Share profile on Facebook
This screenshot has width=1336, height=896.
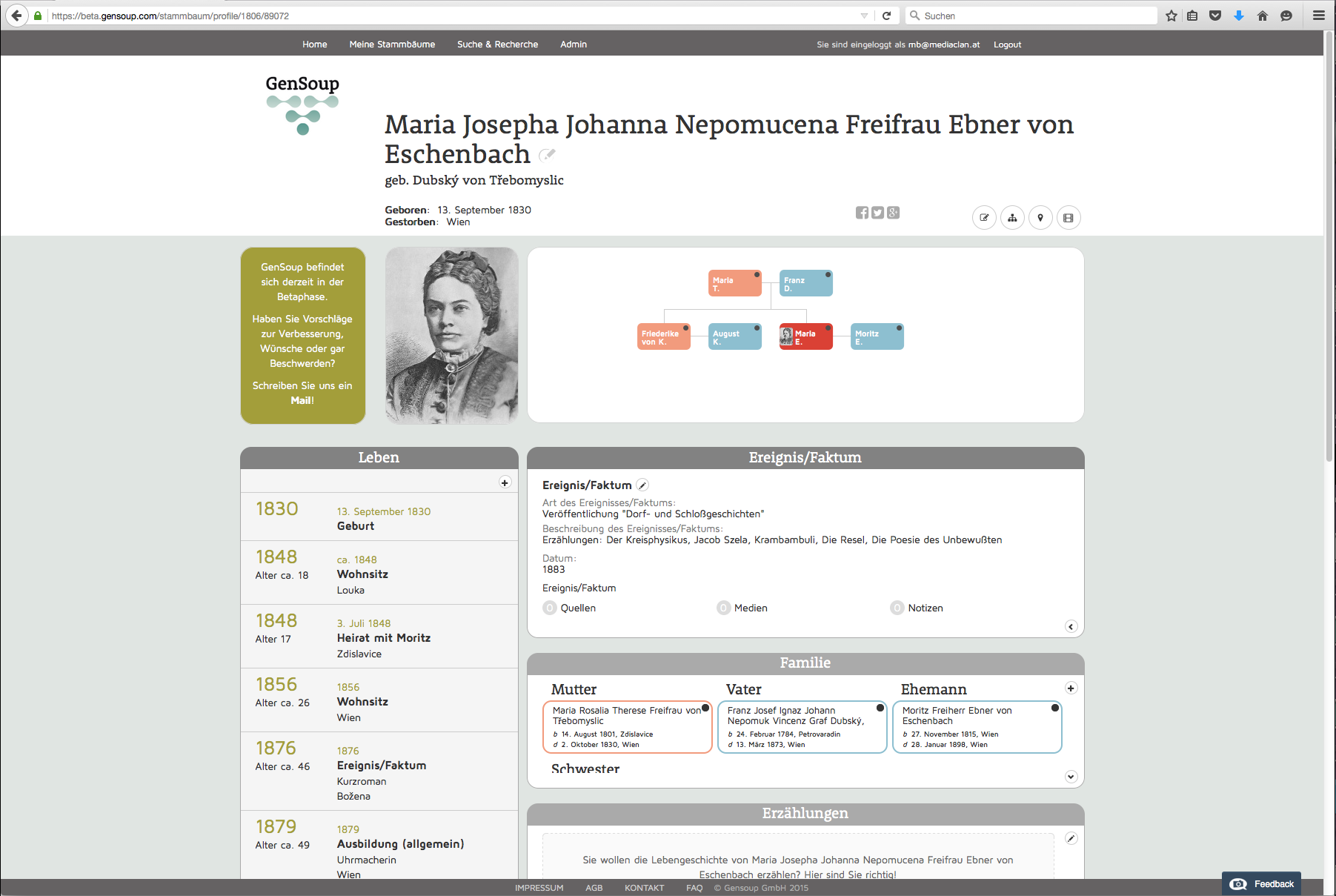pyautogui.click(x=862, y=213)
